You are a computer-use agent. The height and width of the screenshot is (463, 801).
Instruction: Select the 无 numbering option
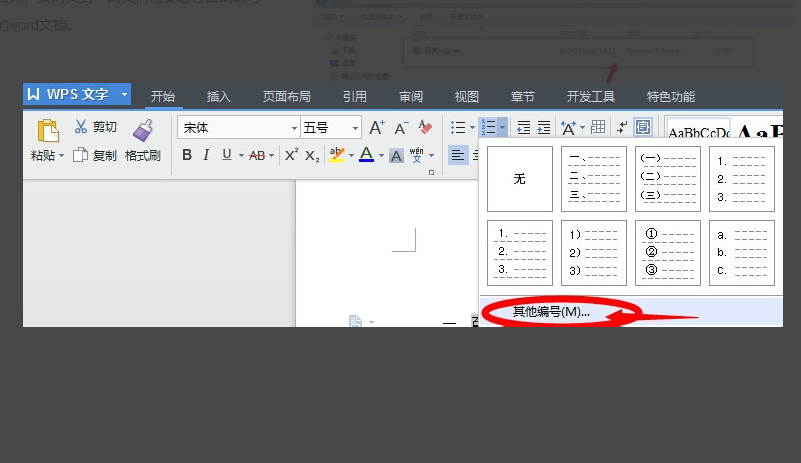[x=520, y=179]
